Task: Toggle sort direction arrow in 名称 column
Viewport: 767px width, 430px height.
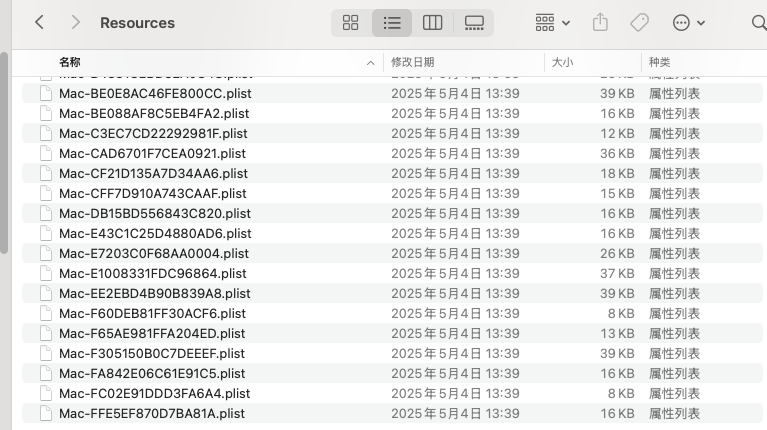Action: pyautogui.click(x=371, y=63)
